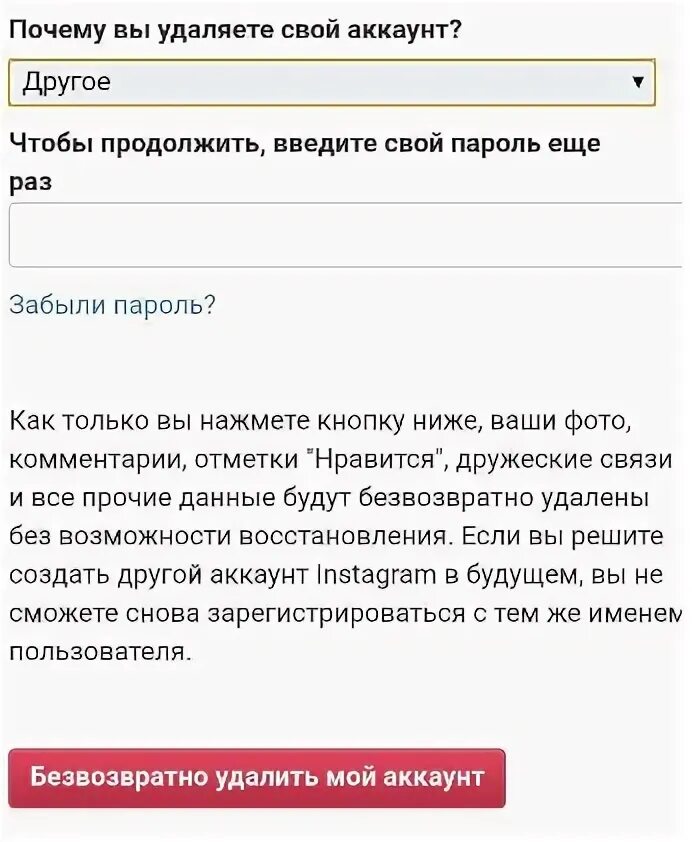The width and height of the screenshot is (692, 842).
Task: Open the deletion reason dropdown showing Другое
Action: [332, 82]
